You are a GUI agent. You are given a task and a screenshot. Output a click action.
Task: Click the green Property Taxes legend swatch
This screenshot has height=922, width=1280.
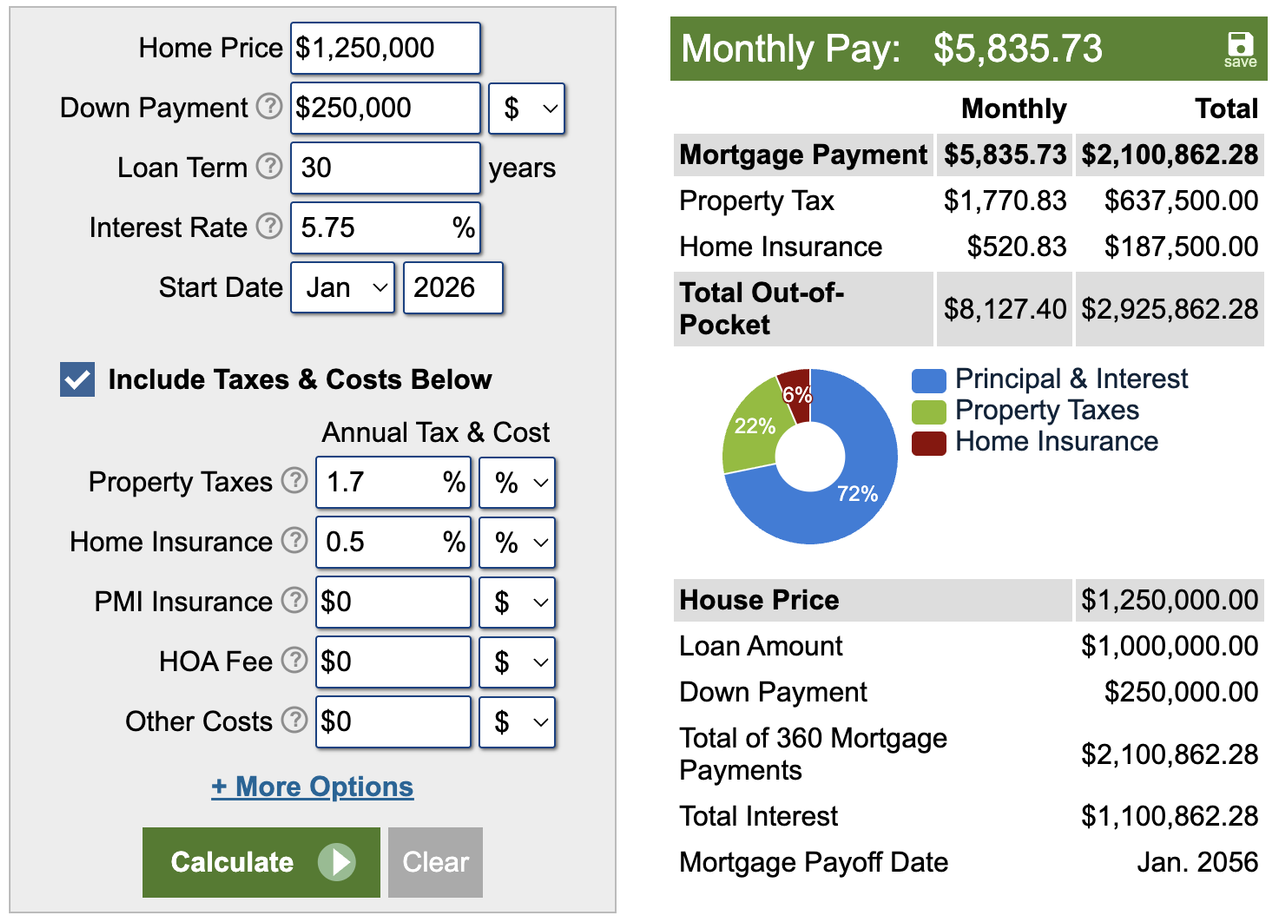929,411
